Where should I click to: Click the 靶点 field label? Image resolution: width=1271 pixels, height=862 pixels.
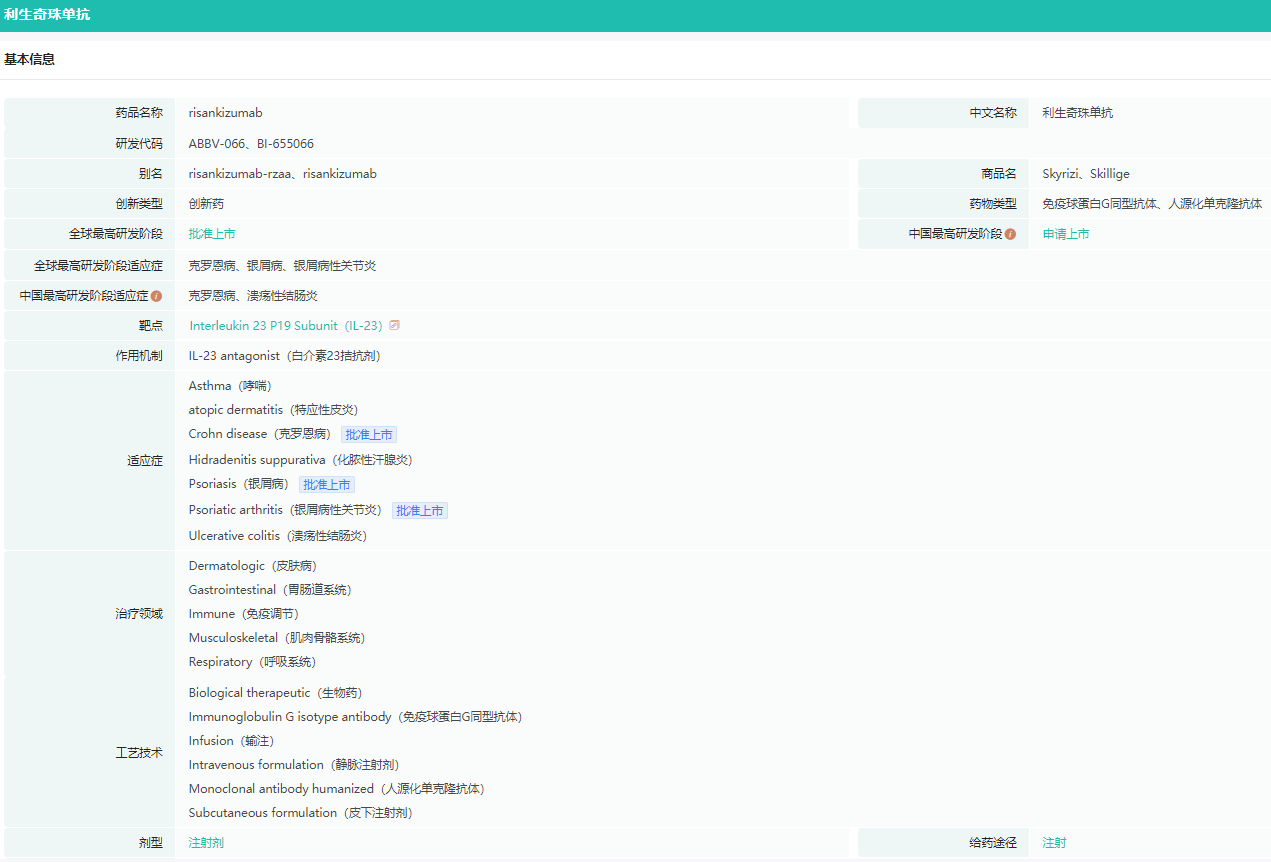click(x=151, y=326)
